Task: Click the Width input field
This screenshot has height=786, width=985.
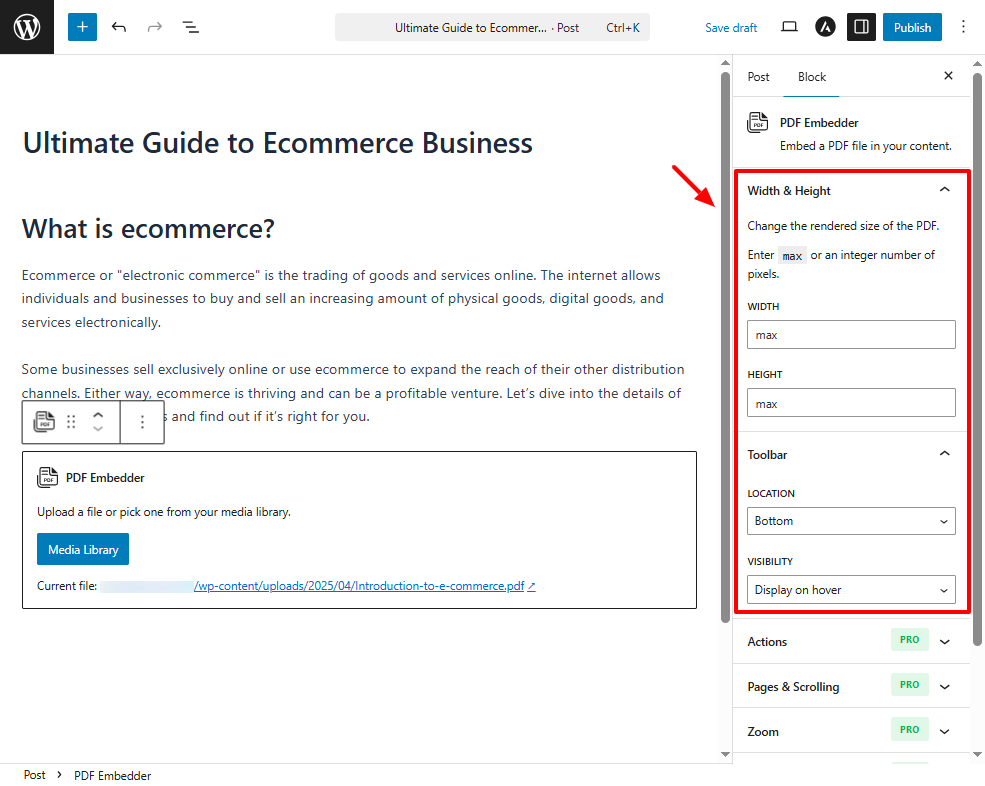Action: pyautogui.click(x=850, y=335)
